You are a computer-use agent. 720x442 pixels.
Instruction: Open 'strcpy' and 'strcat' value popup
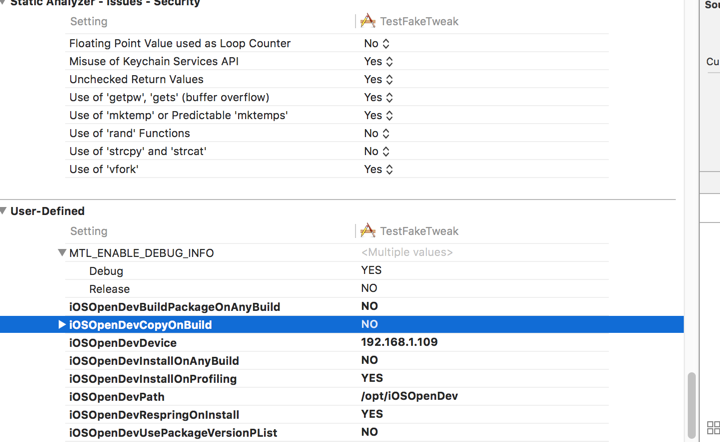tap(377, 152)
